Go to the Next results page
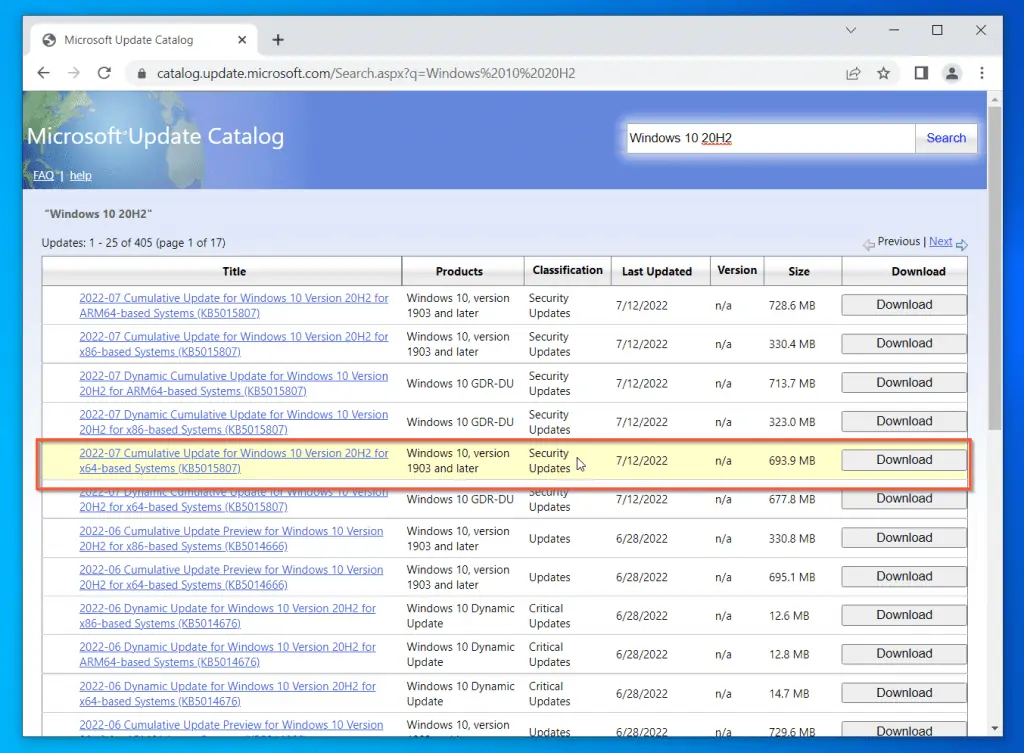The width and height of the screenshot is (1024, 753). click(x=940, y=241)
